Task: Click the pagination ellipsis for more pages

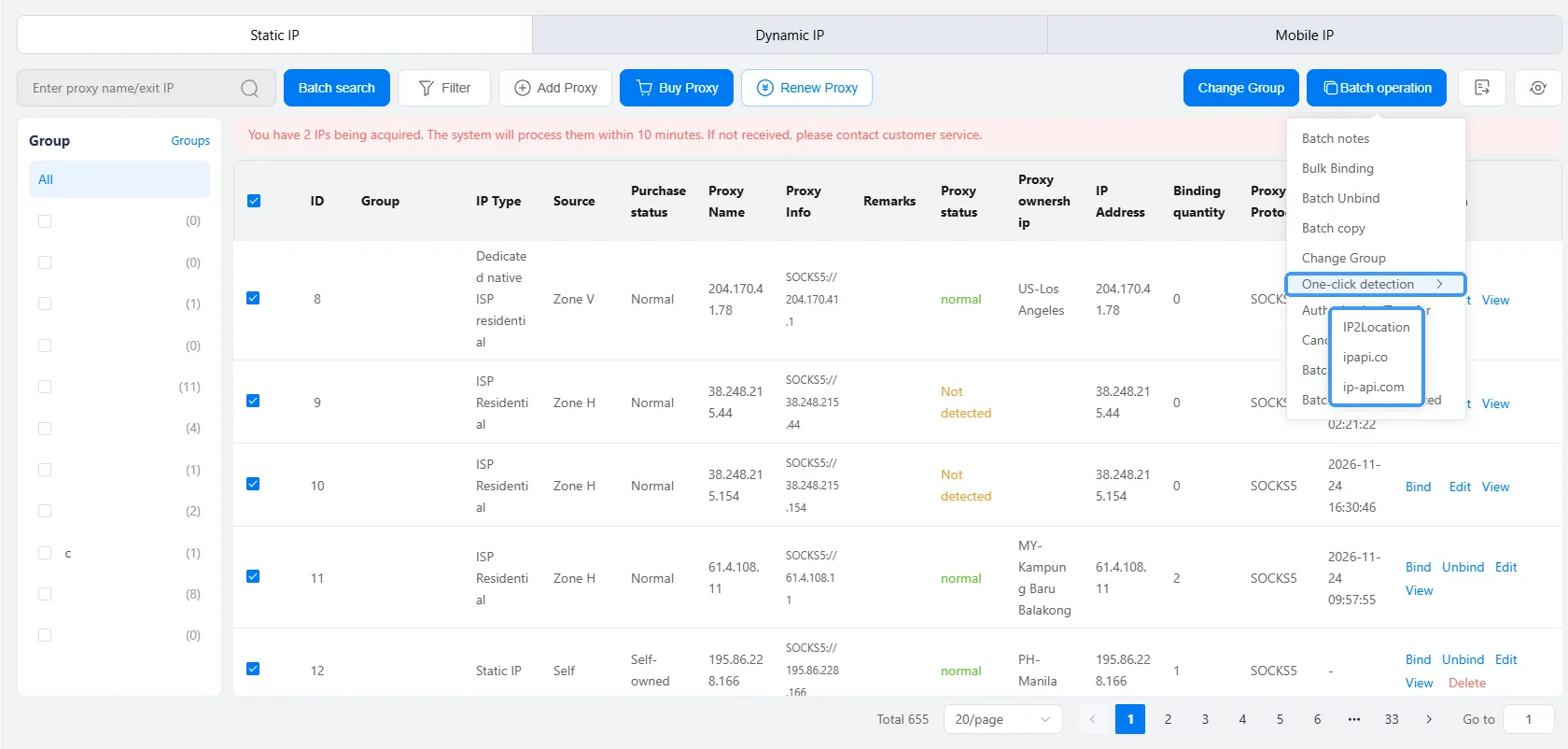Action: 1354,719
